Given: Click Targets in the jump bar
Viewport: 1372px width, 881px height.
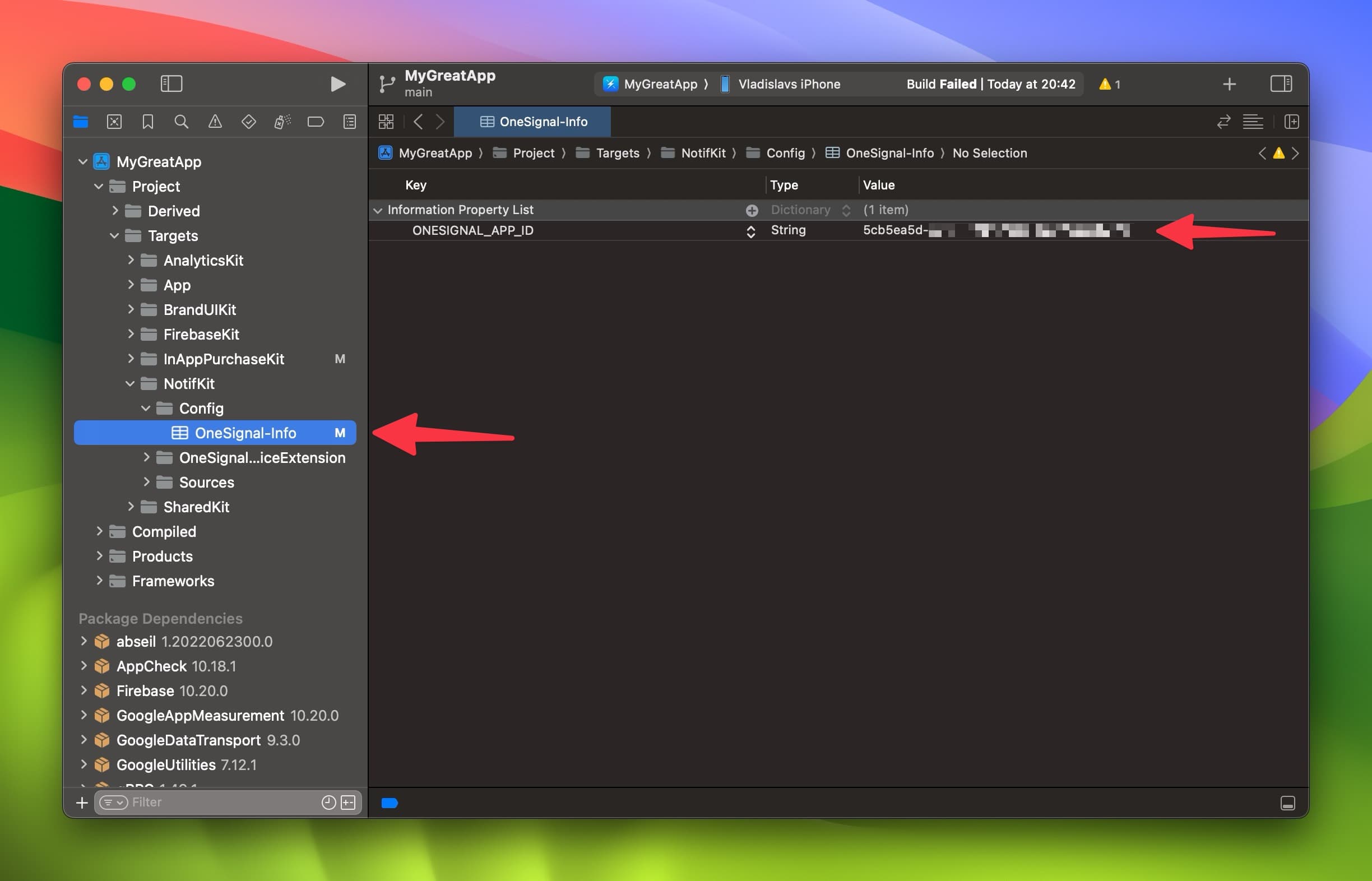Looking at the screenshot, I should point(608,153).
